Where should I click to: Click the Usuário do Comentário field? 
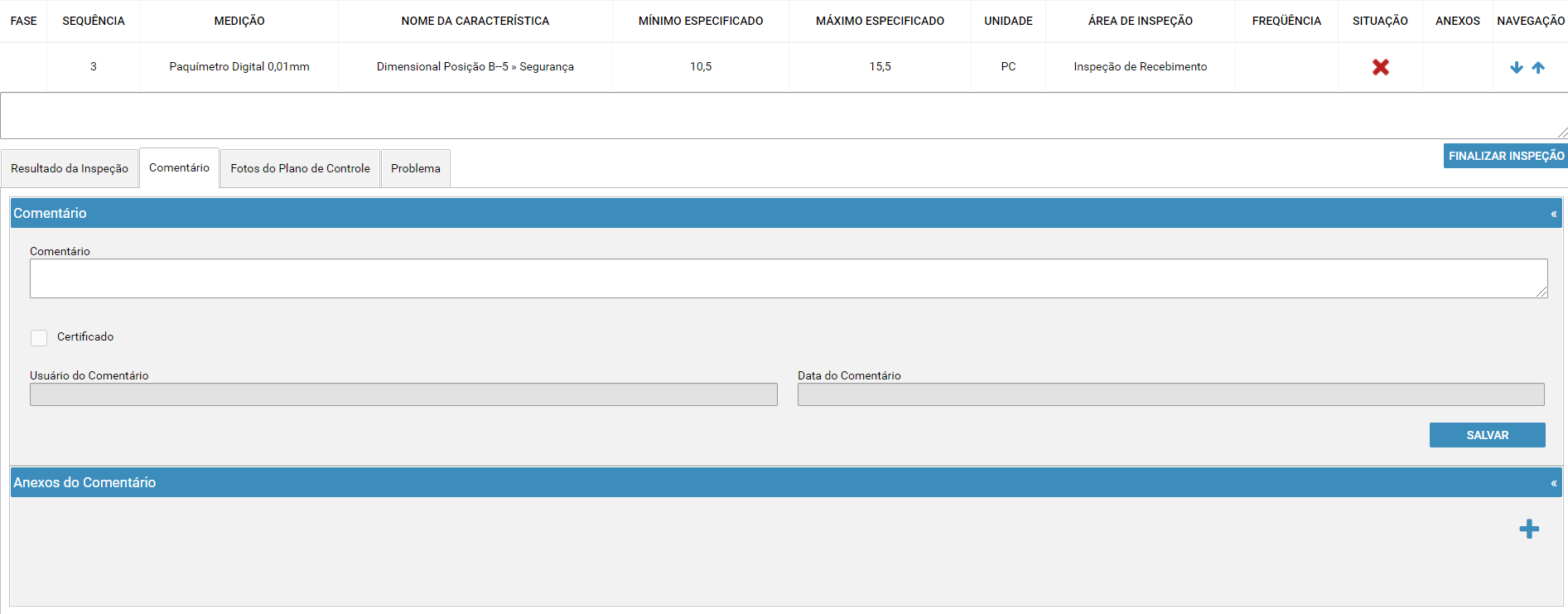click(403, 394)
